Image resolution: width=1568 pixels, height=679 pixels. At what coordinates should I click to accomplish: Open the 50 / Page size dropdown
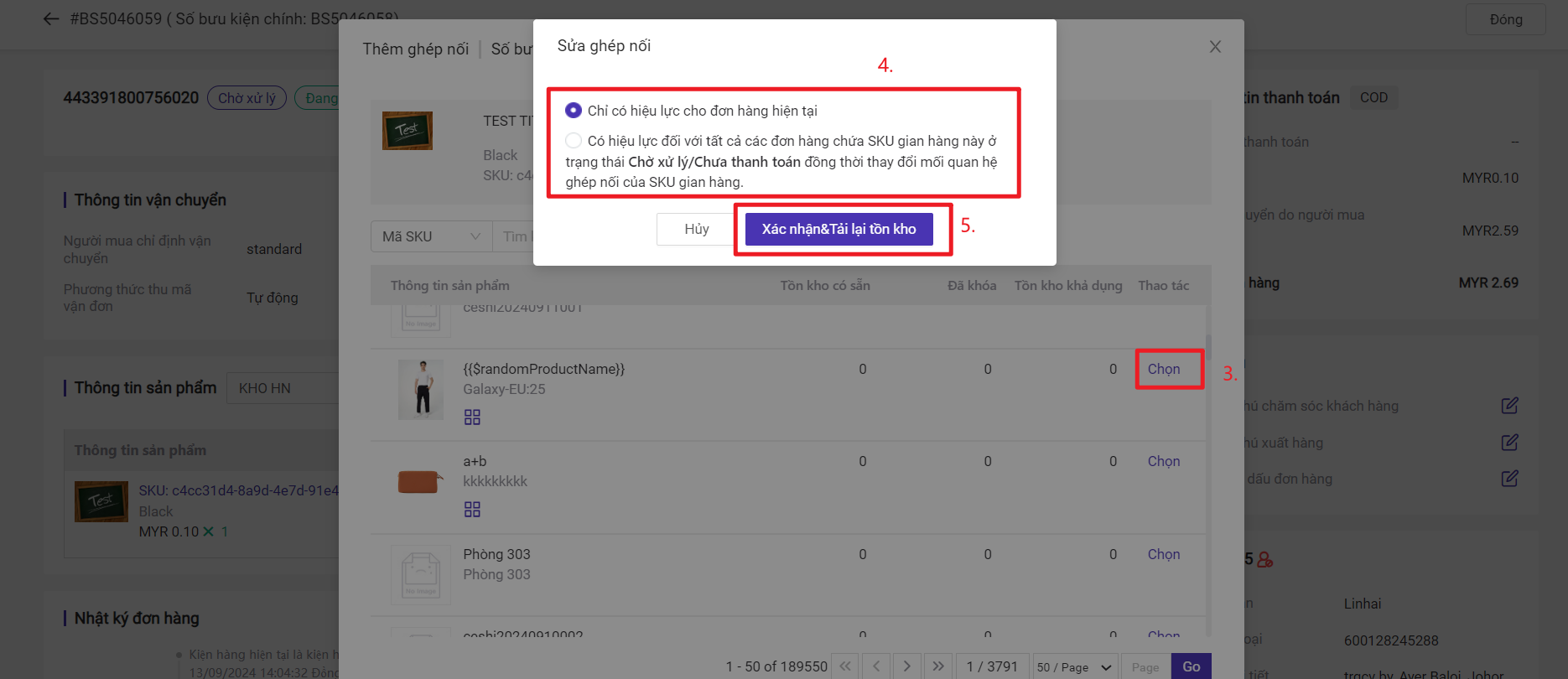pos(1075,666)
